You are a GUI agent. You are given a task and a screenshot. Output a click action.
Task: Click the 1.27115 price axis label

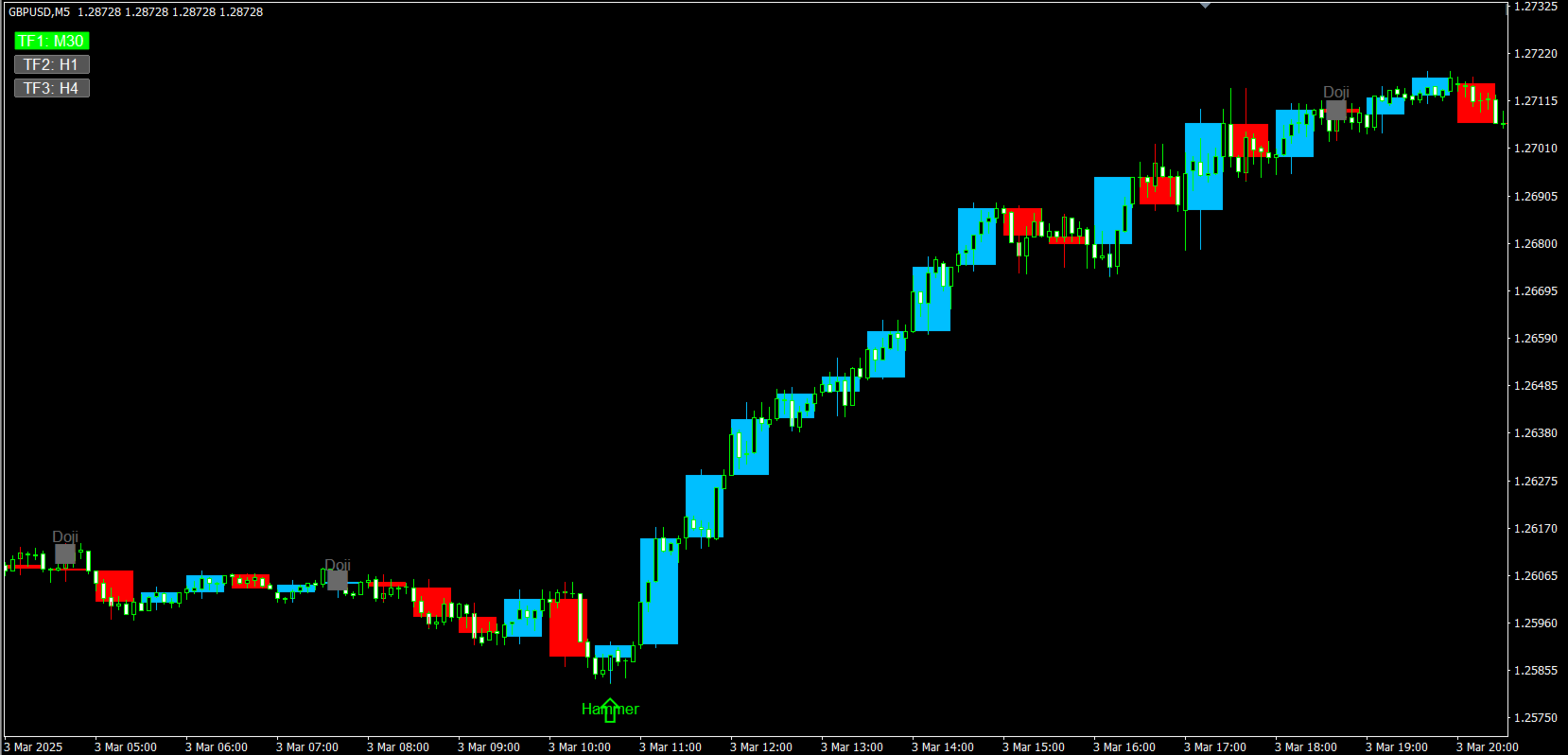[x=1535, y=100]
